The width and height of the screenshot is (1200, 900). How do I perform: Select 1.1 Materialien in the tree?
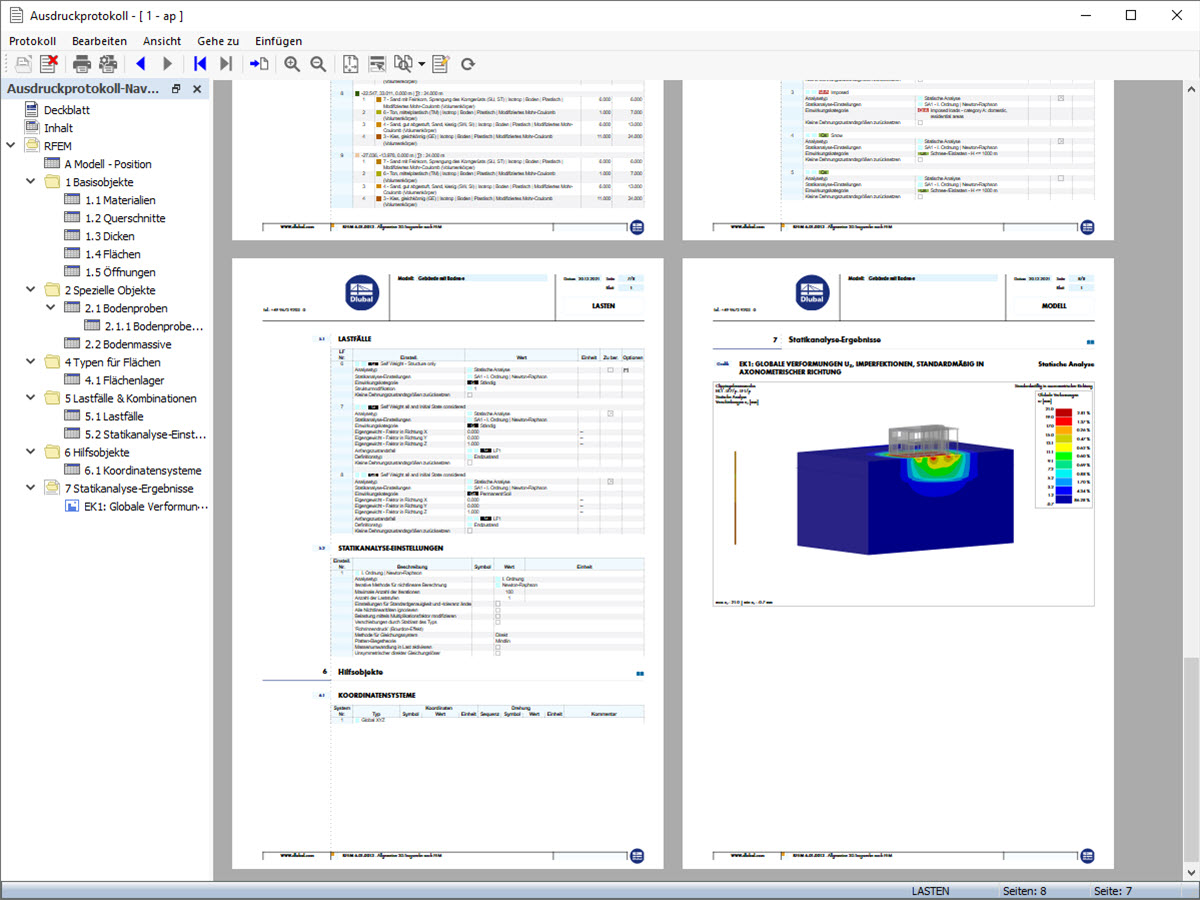(x=120, y=200)
